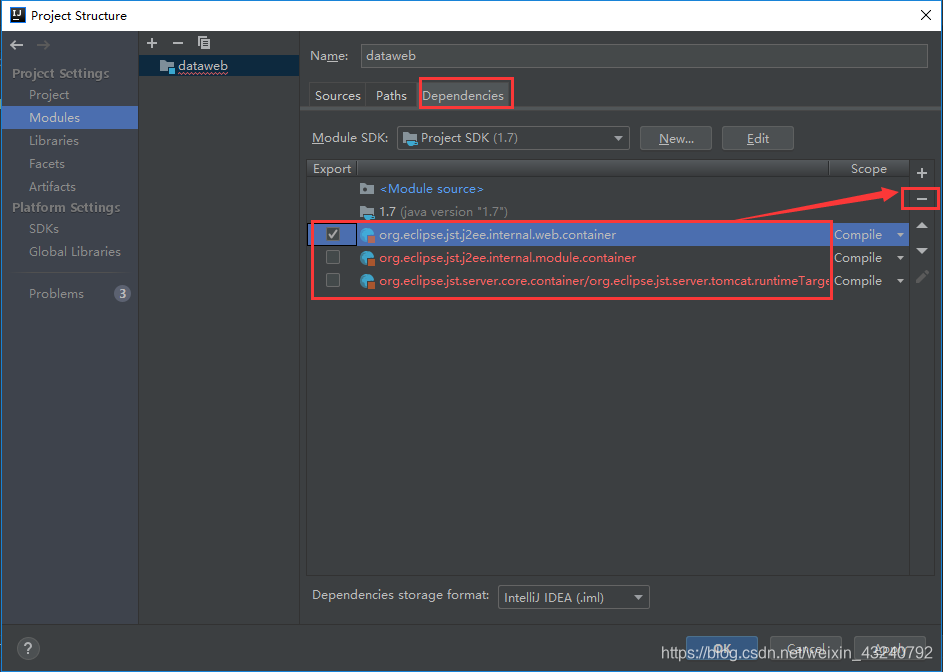This screenshot has width=943, height=672.
Task: Open scope dropdown for web.container
Action: (x=900, y=235)
